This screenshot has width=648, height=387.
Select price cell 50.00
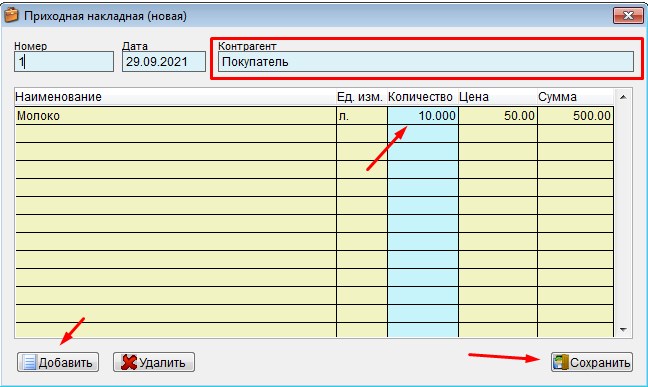coord(498,116)
